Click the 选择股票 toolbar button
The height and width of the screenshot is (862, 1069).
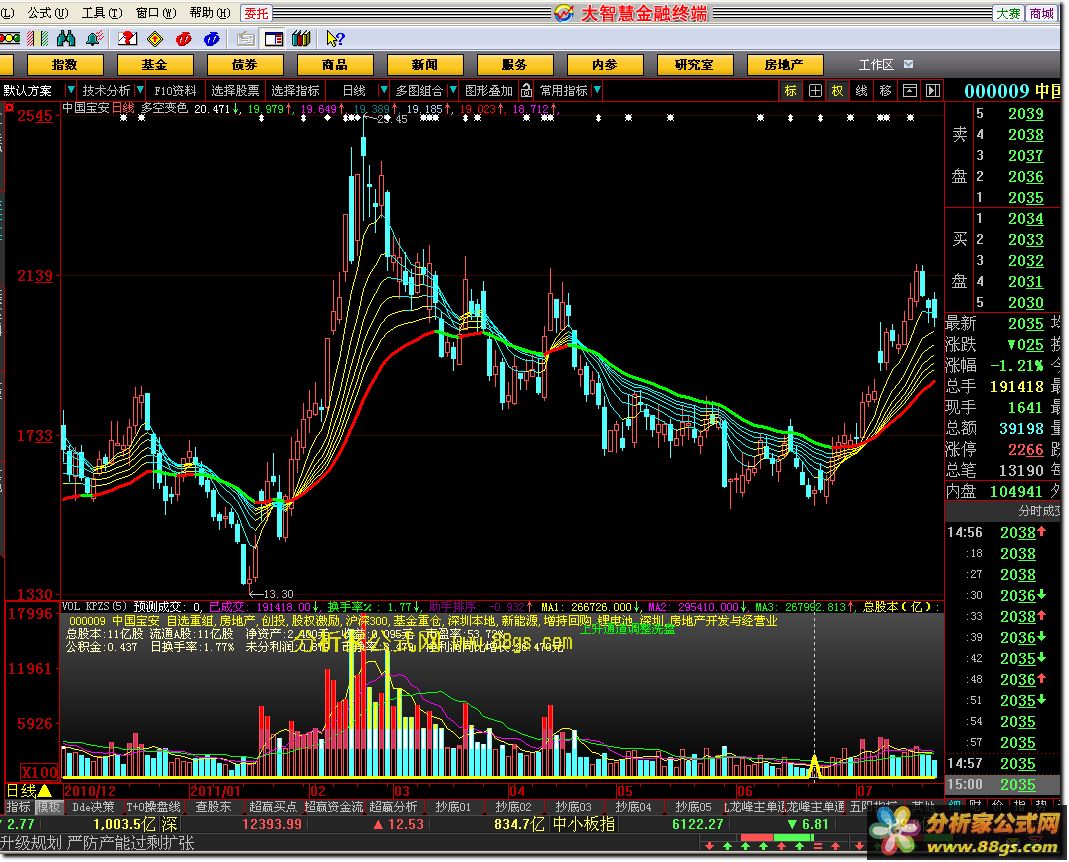[x=235, y=90]
